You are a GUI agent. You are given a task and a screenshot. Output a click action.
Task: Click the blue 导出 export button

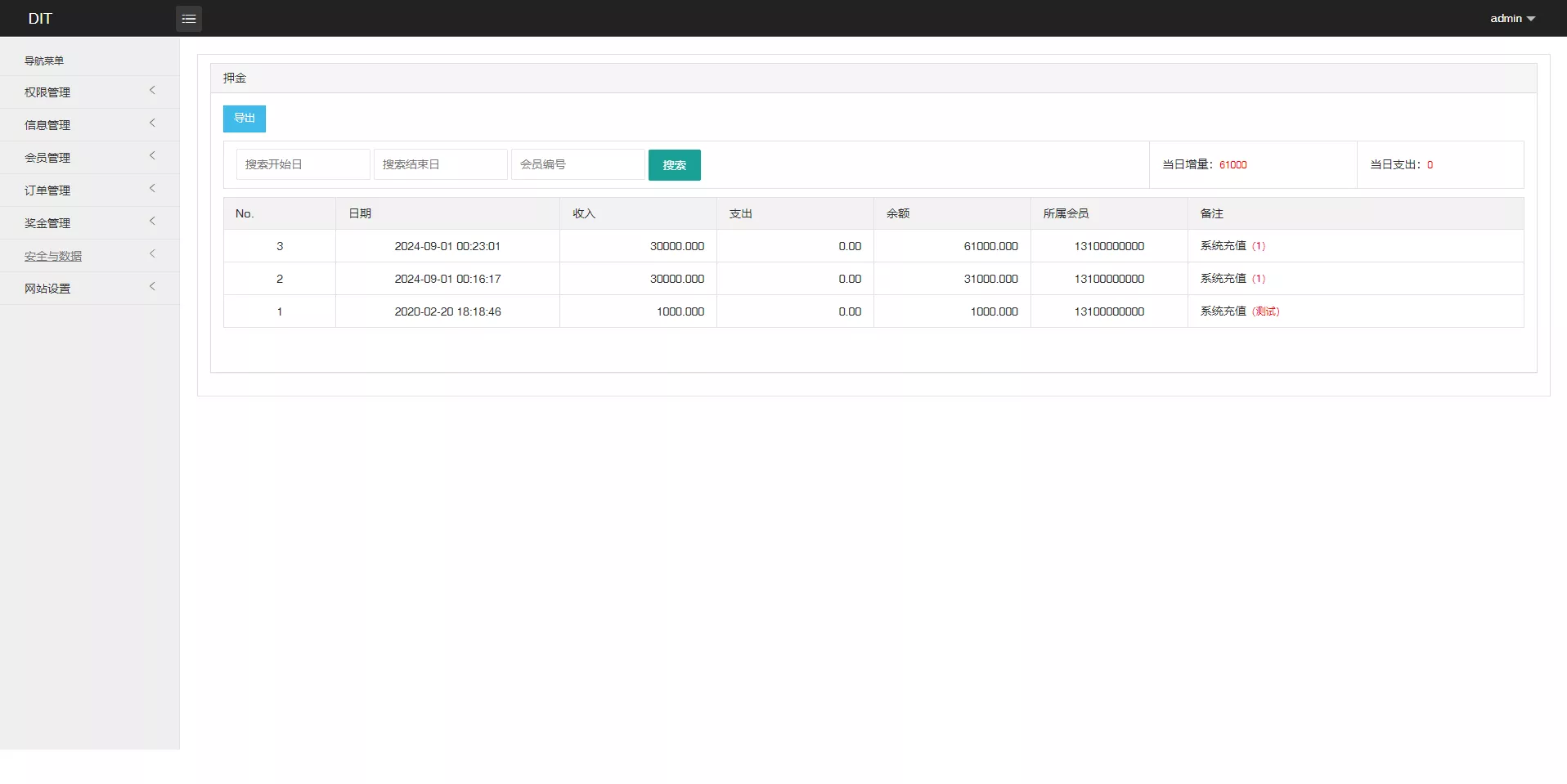245,119
